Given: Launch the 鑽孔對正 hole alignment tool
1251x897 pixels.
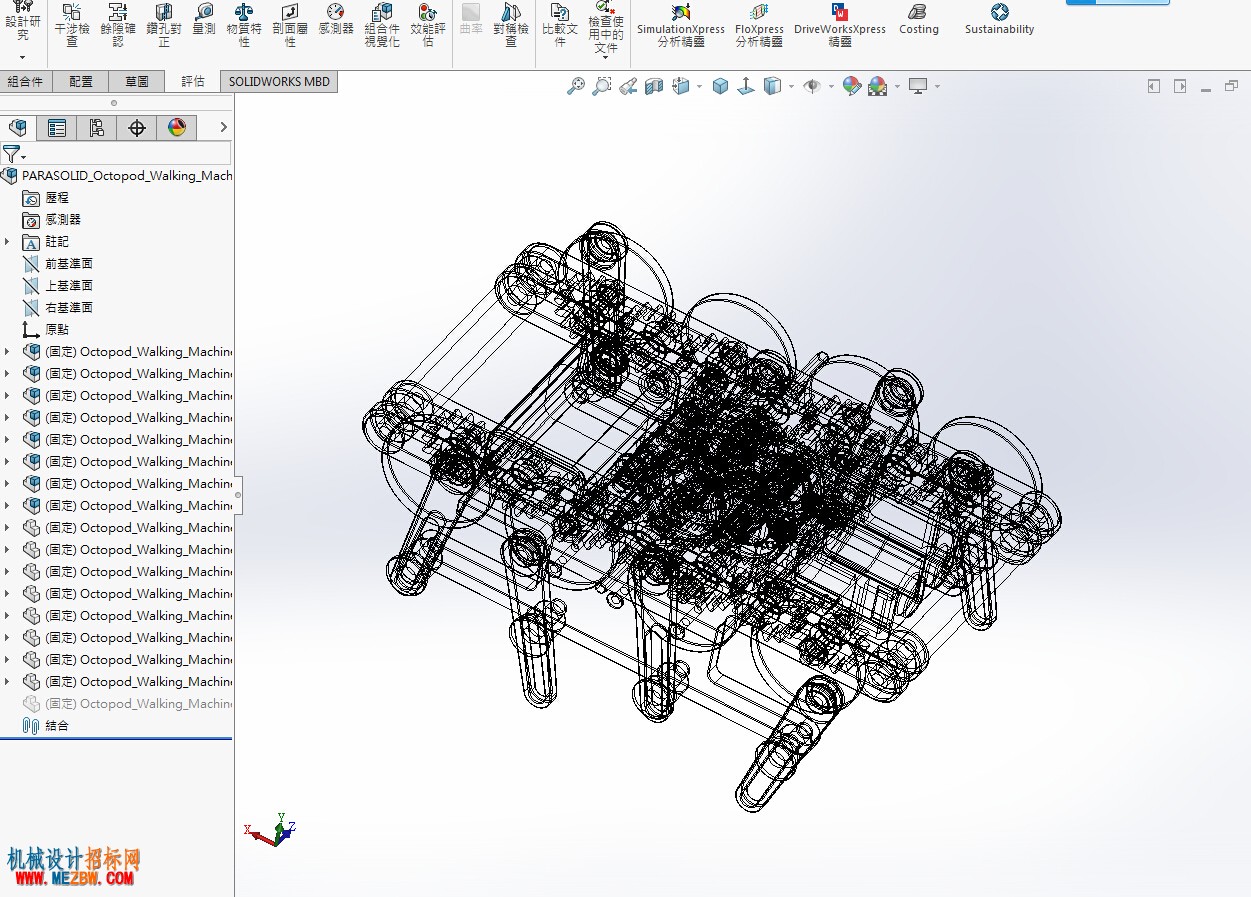Looking at the screenshot, I should [164, 25].
